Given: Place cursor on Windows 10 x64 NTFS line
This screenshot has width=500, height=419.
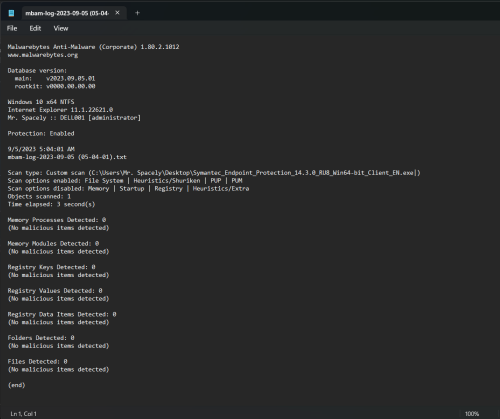Looking at the screenshot, I should 41,102.
